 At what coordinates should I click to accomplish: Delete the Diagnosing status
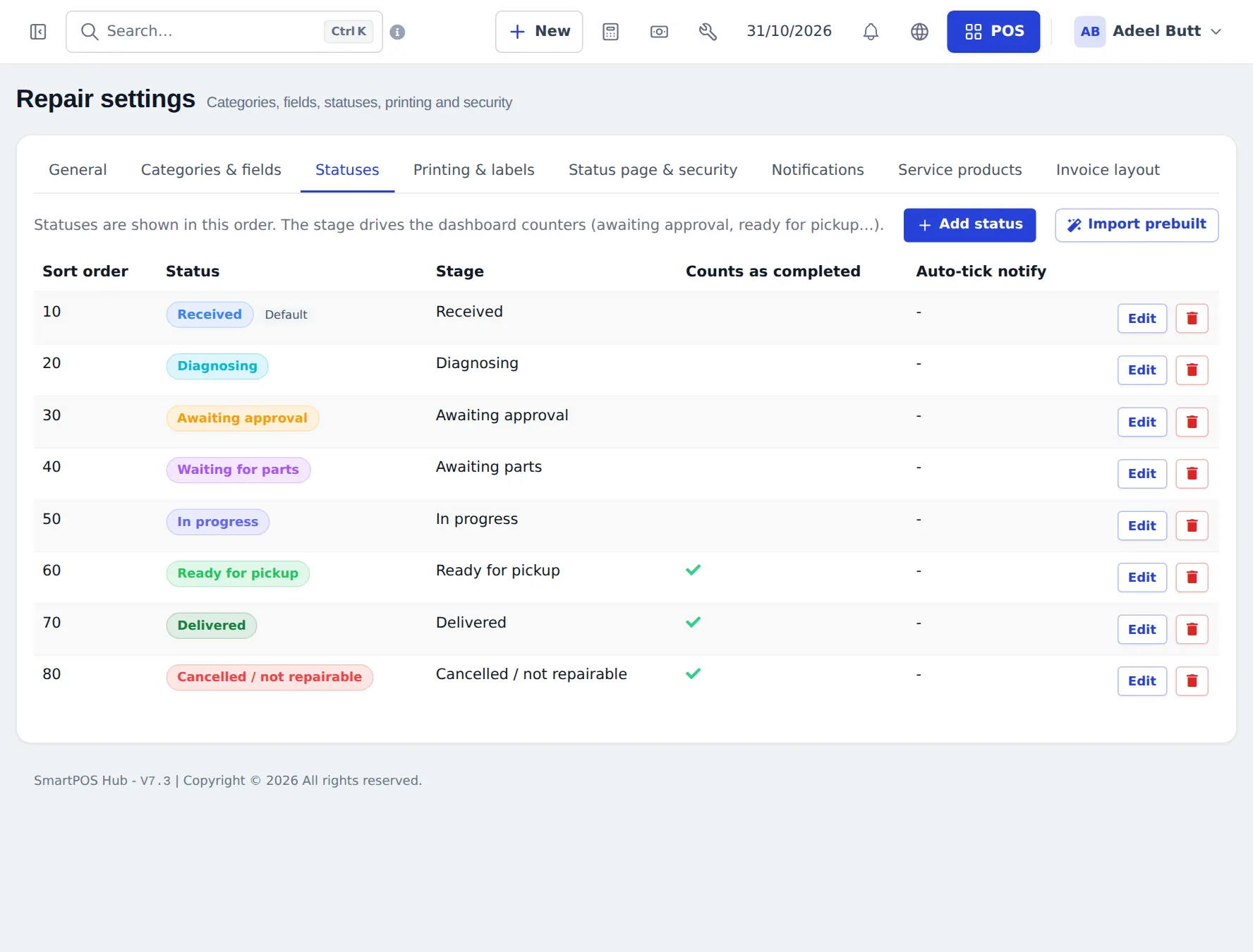tap(1192, 370)
